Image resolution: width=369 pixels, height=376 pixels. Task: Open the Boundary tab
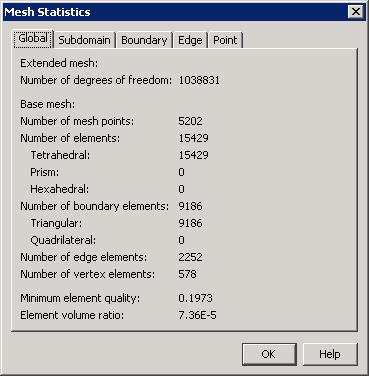144,40
